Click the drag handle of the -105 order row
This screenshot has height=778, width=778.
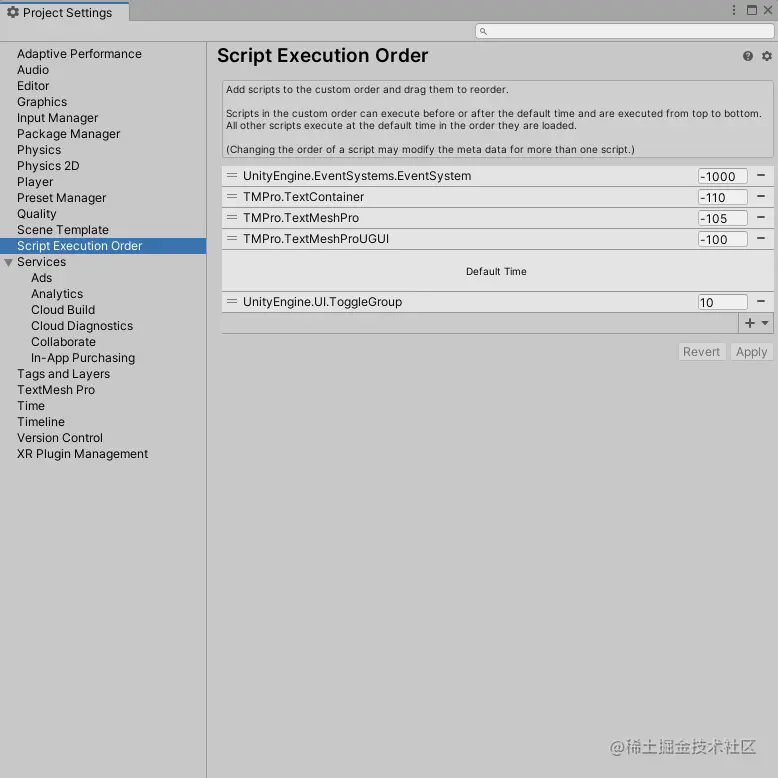pyautogui.click(x=232, y=217)
